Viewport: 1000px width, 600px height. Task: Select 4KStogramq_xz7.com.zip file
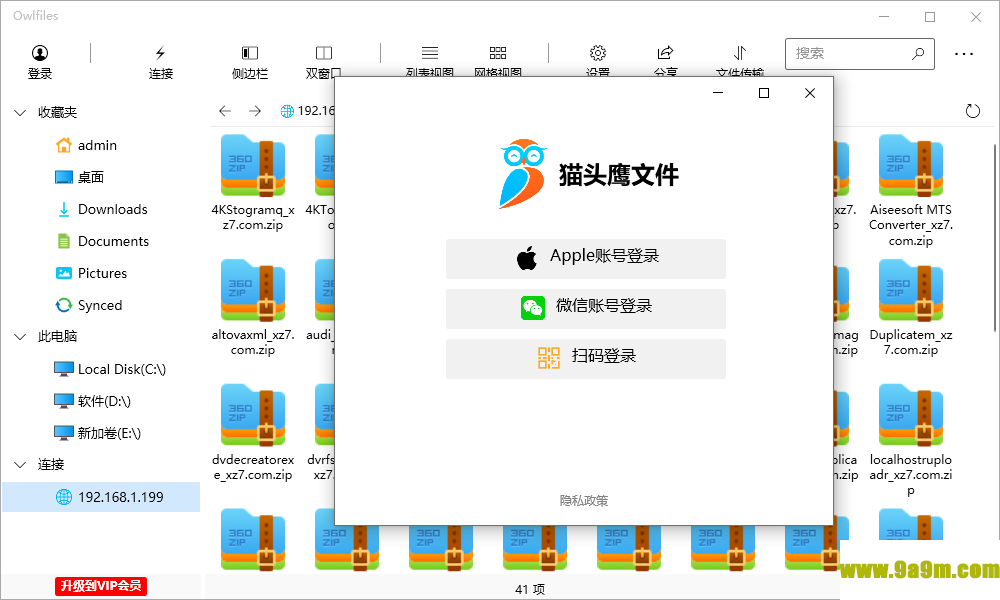point(253,183)
